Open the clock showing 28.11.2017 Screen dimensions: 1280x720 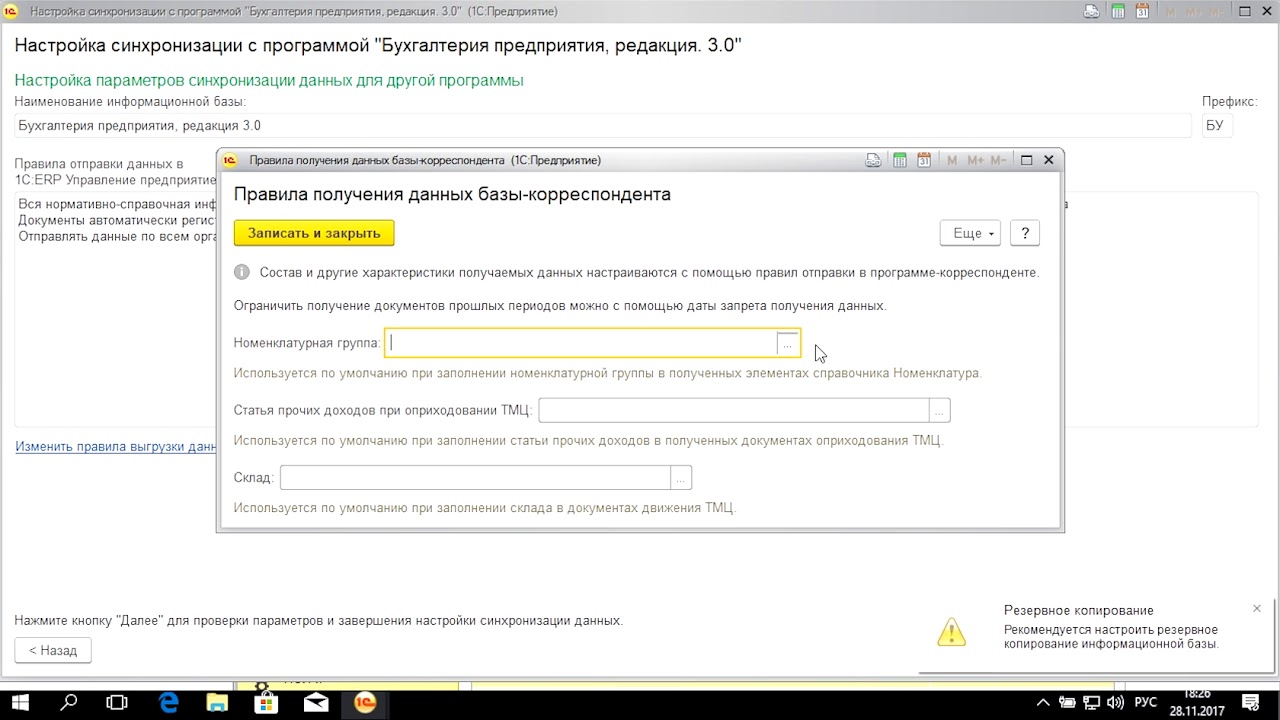[1197, 702]
